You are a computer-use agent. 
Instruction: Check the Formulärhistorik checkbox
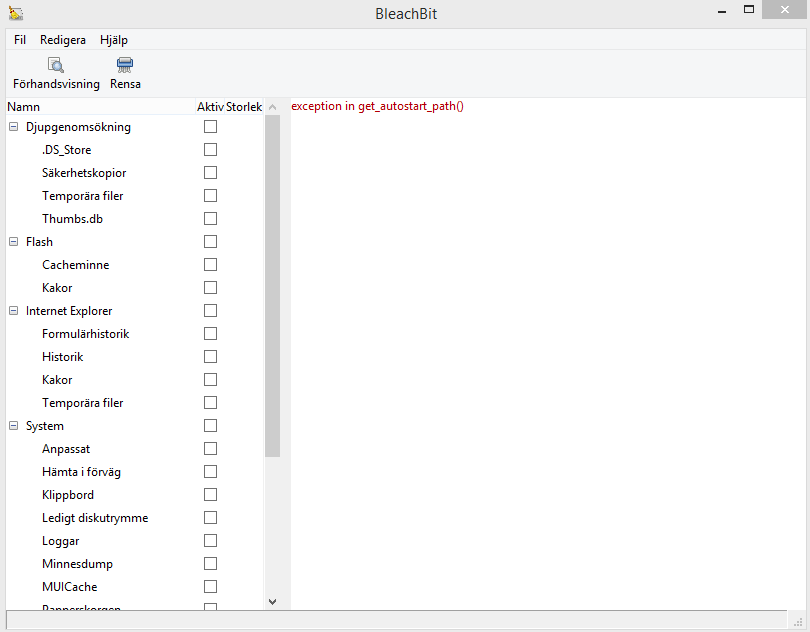tap(210, 333)
